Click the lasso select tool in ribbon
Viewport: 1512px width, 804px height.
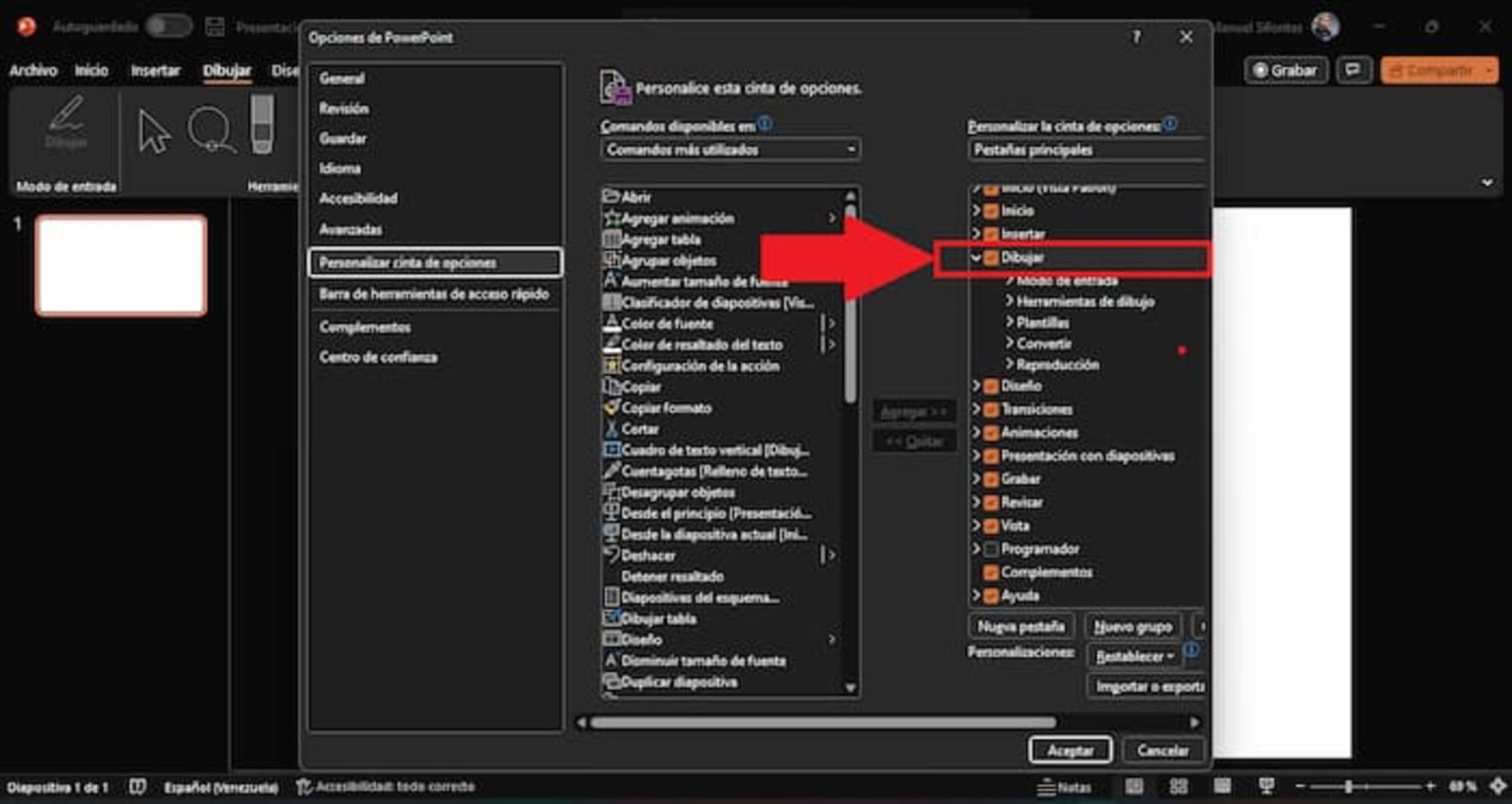[x=211, y=130]
